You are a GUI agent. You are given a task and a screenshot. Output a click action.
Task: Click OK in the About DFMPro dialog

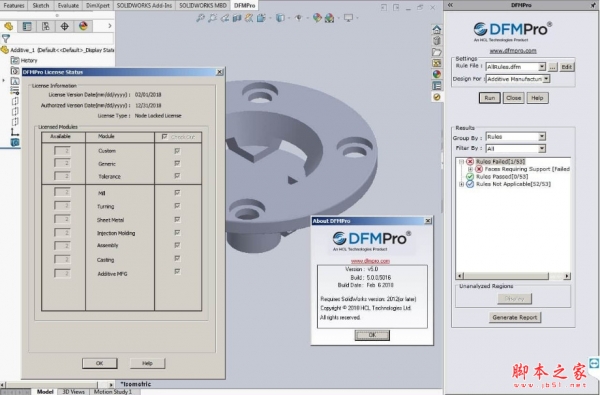click(x=372, y=335)
